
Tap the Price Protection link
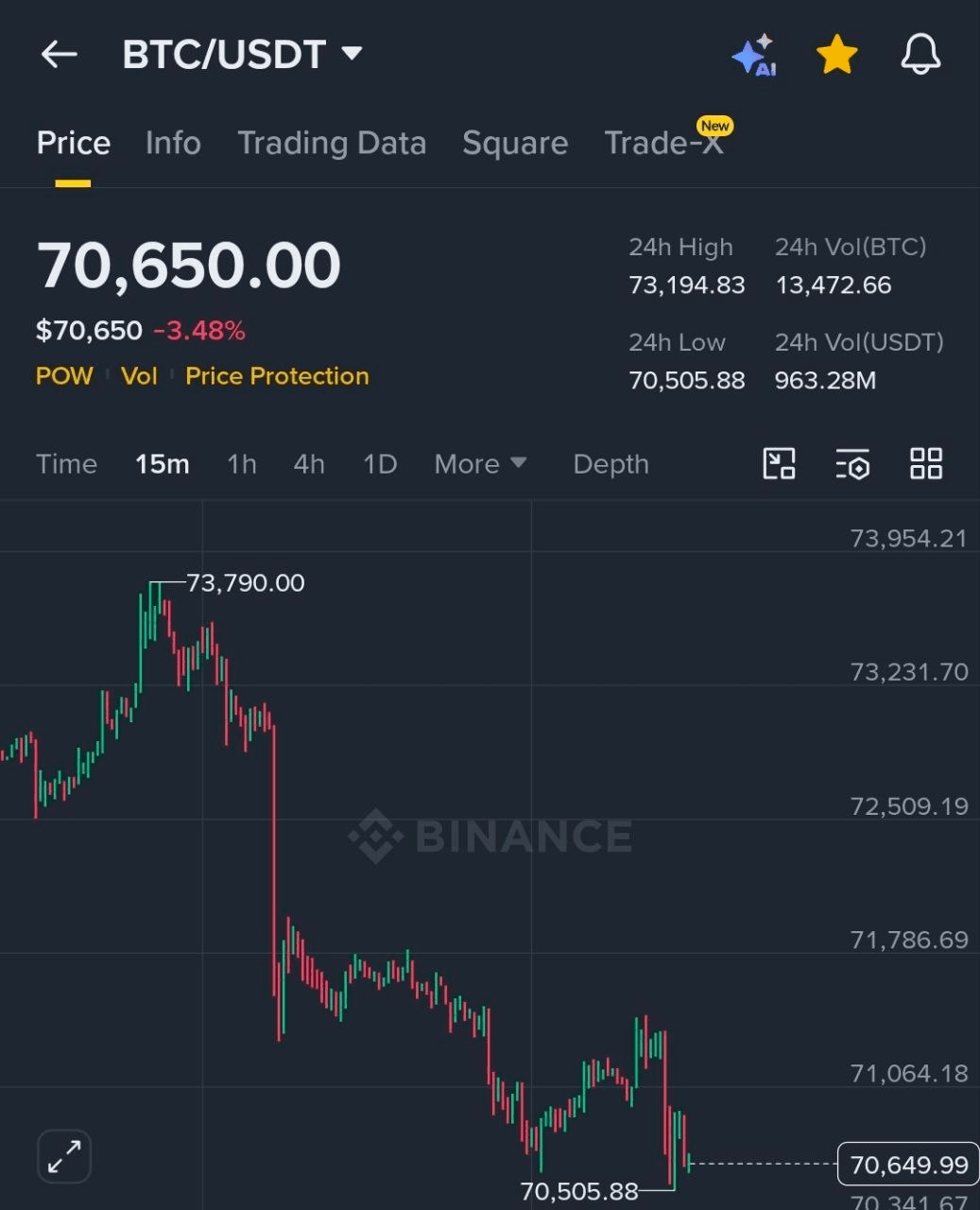pos(277,376)
